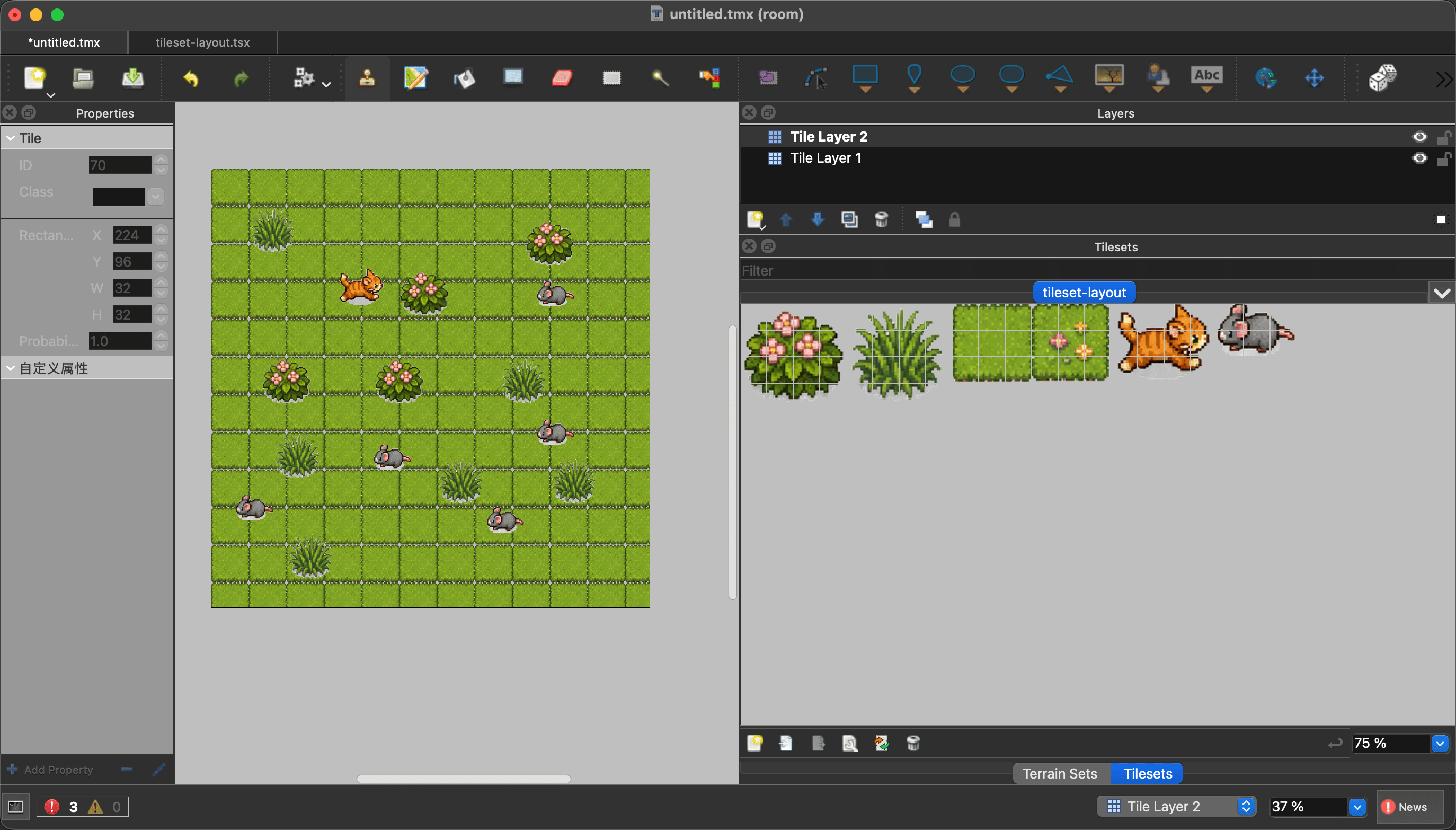The width and height of the screenshot is (1456, 830).
Task: Collapse the Tile properties group
Action: pyautogui.click(x=10, y=138)
